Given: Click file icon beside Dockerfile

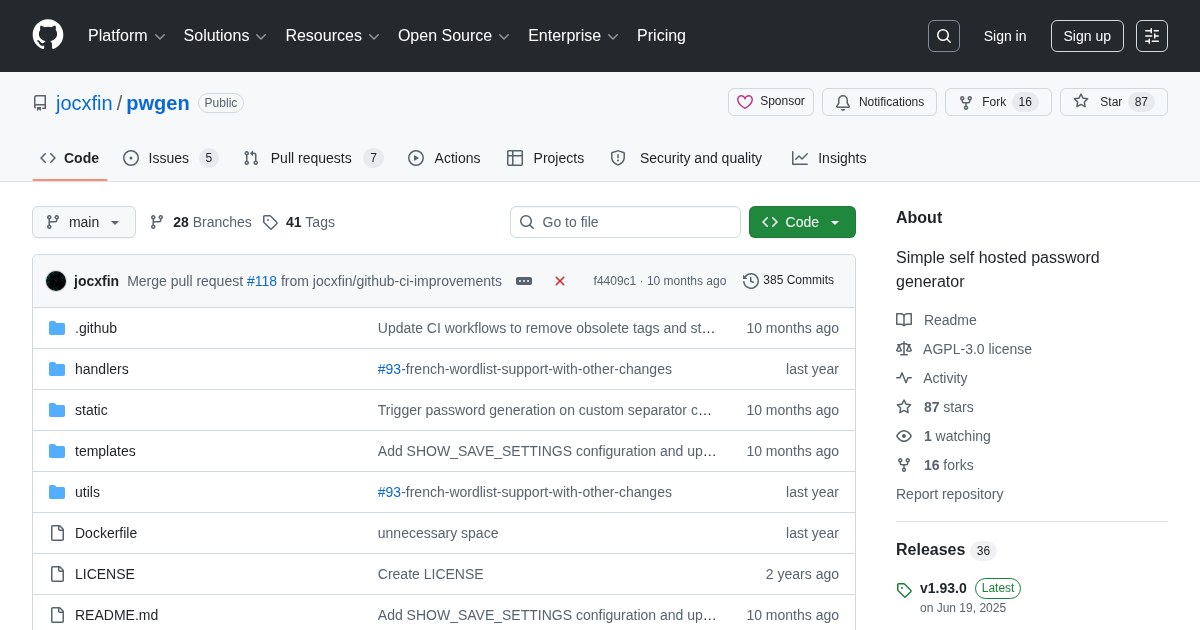Looking at the screenshot, I should 57,533.
